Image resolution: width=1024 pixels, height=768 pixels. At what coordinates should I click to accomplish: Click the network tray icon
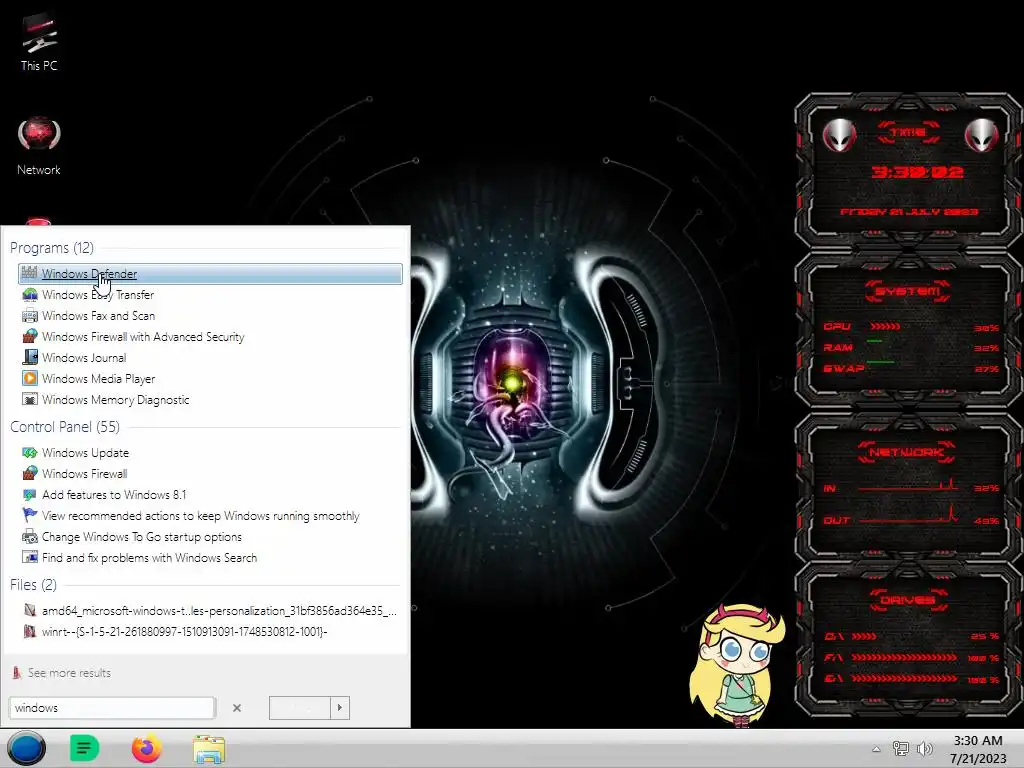pyautogui.click(x=901, y=749)
